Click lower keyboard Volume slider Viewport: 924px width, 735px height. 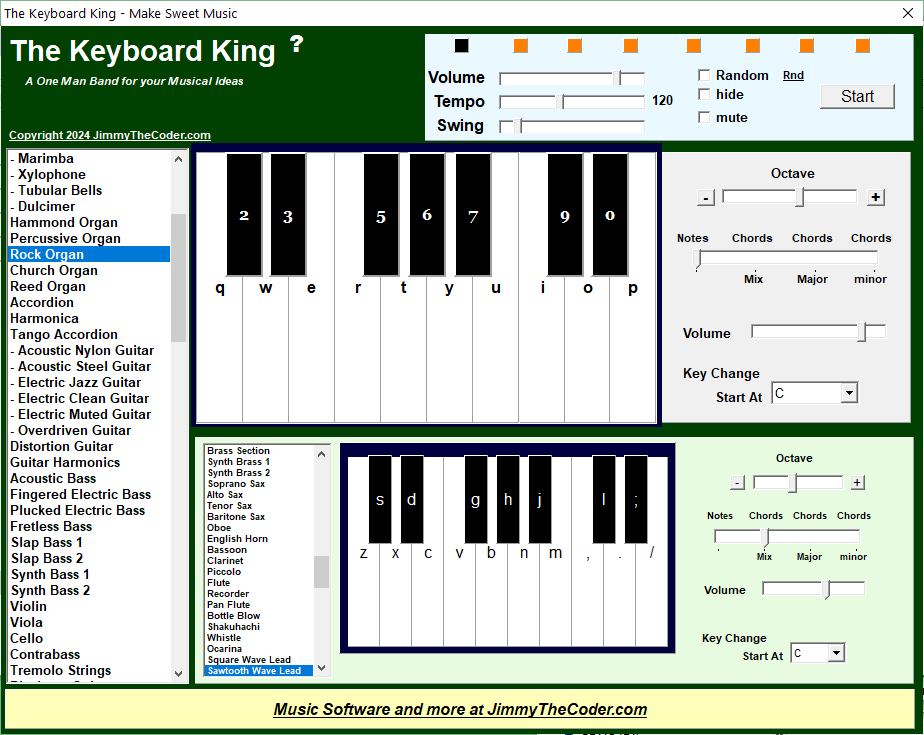coord(813,588)
